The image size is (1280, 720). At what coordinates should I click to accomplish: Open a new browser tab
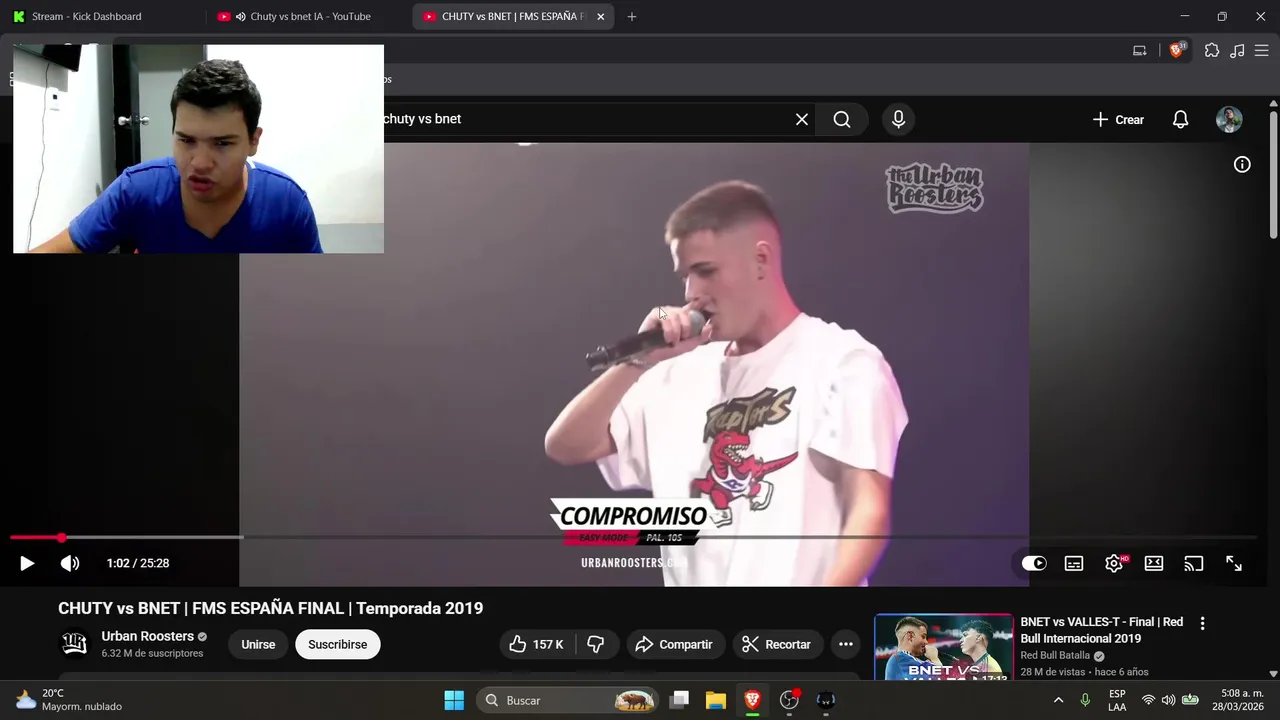click(x=632, y=16)
